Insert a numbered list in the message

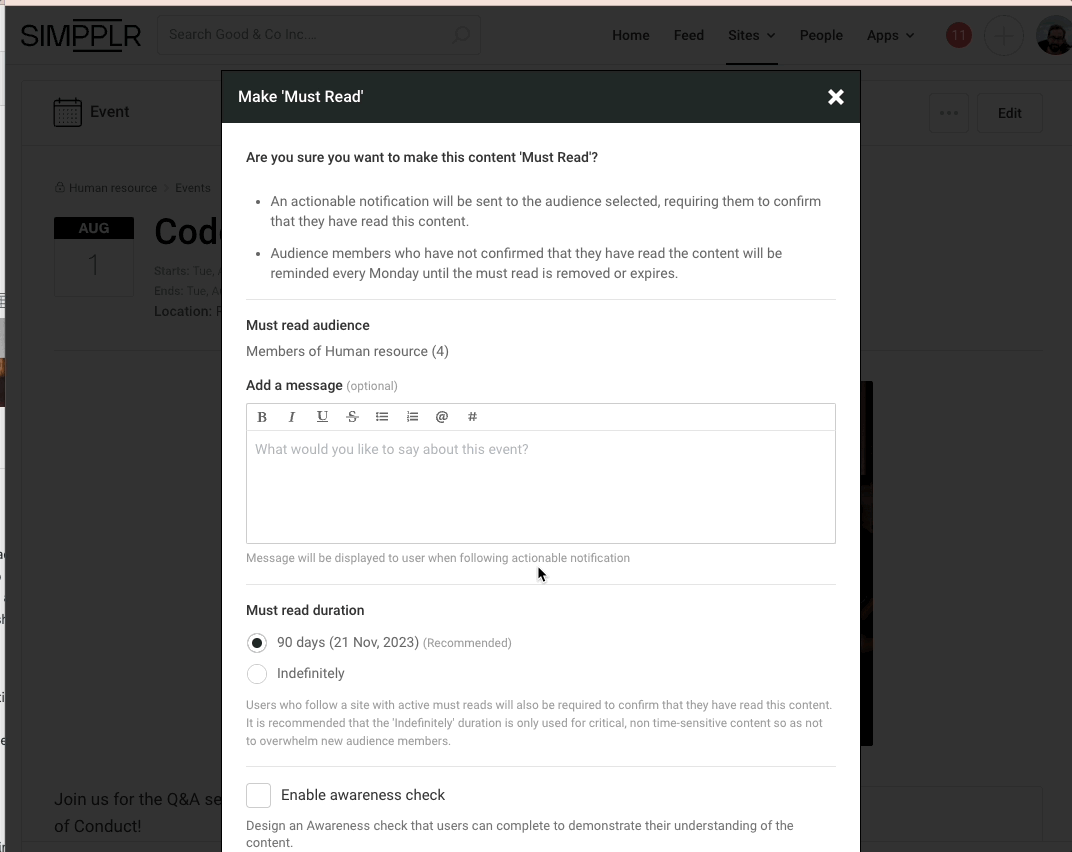coord(412,417)
